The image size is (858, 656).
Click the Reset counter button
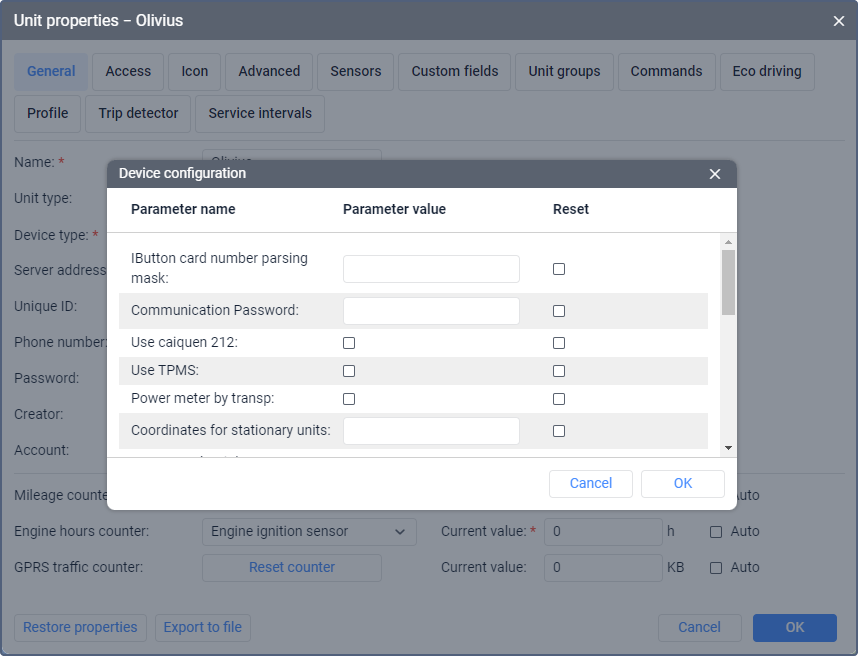(291, 568)
